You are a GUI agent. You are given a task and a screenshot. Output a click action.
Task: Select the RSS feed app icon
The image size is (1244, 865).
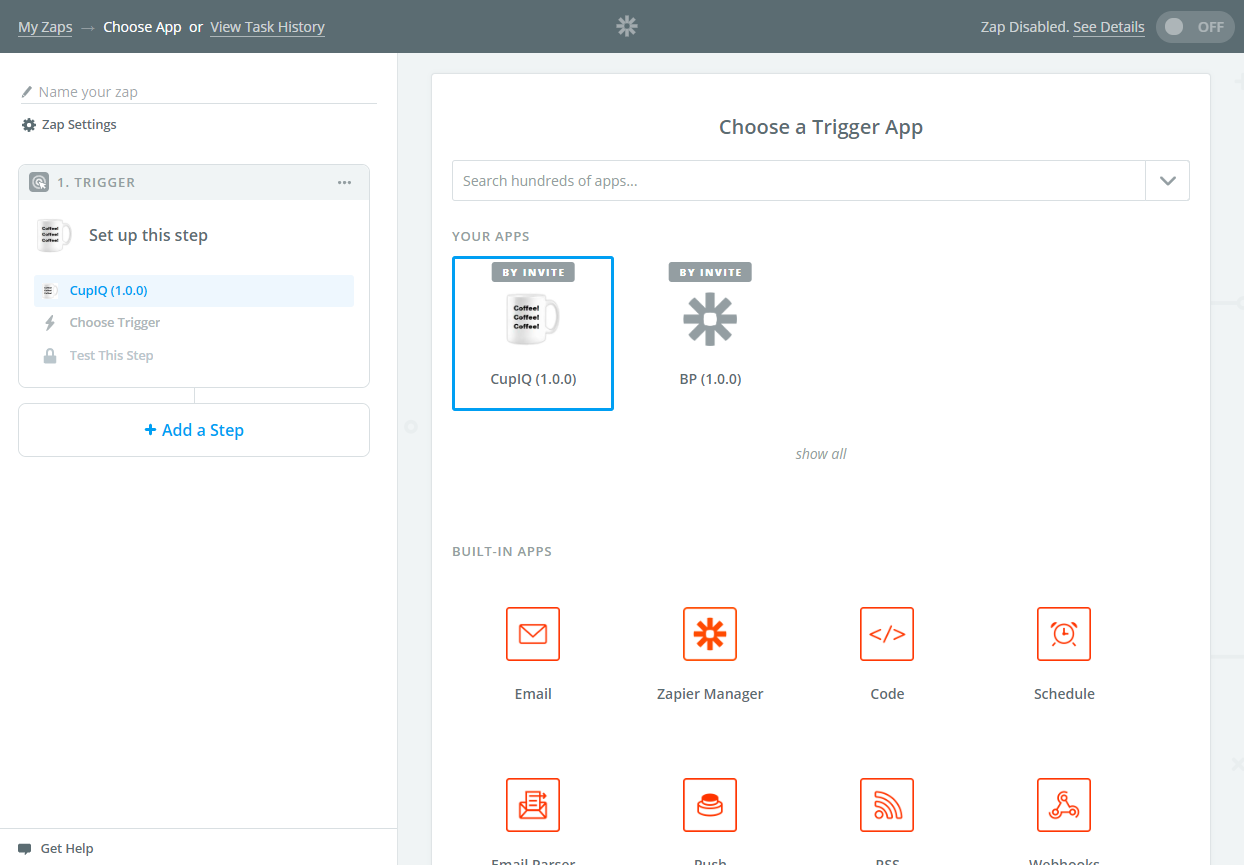click(x=887, y=805)
